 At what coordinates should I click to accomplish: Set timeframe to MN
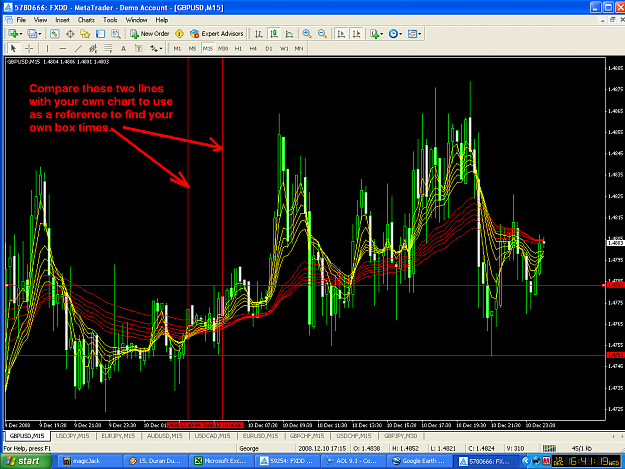pos(299,49)
